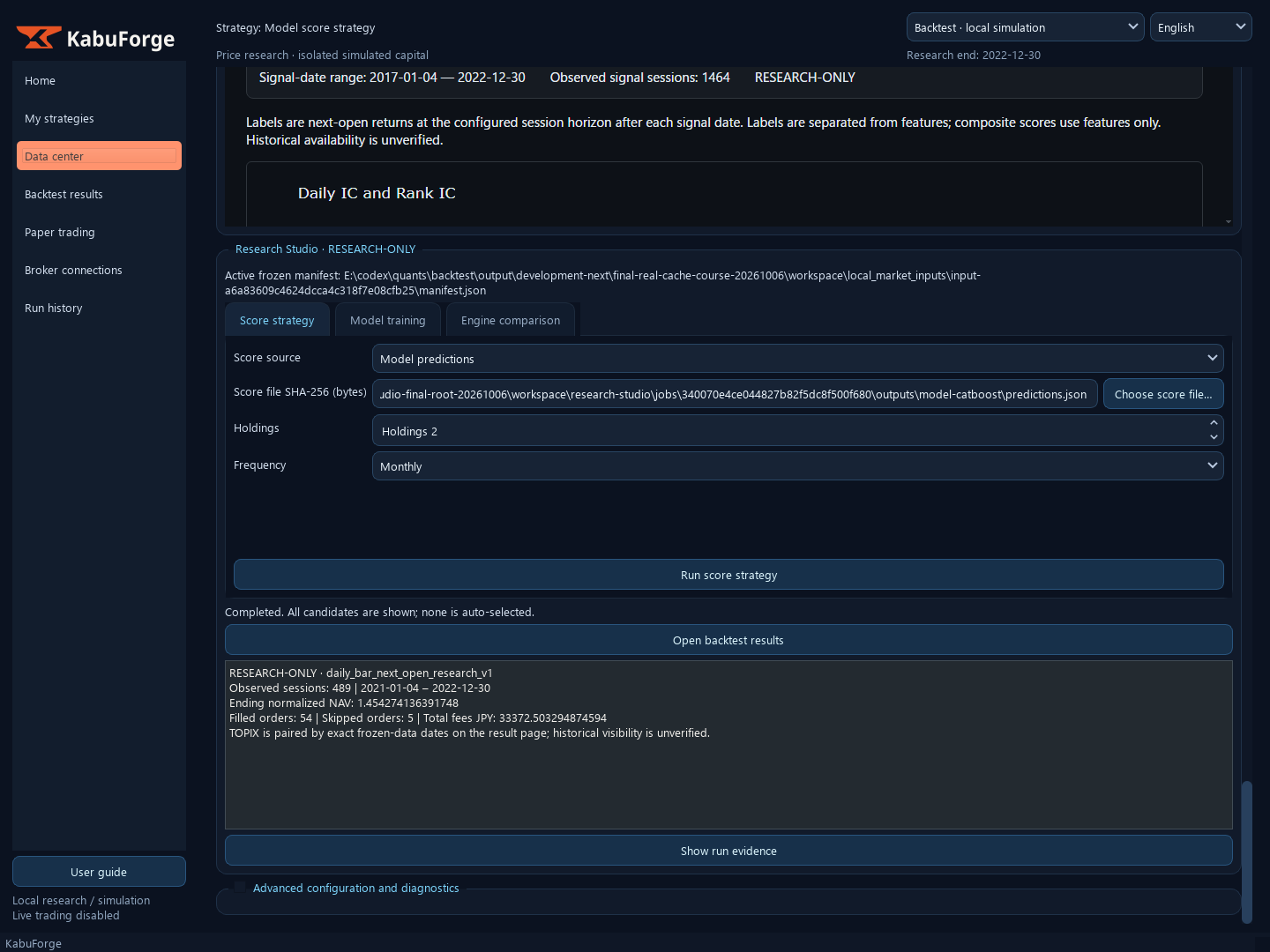The image size is (1270, 952).
Task: Click Show run evidence button
Action: (x=728, y=851)
